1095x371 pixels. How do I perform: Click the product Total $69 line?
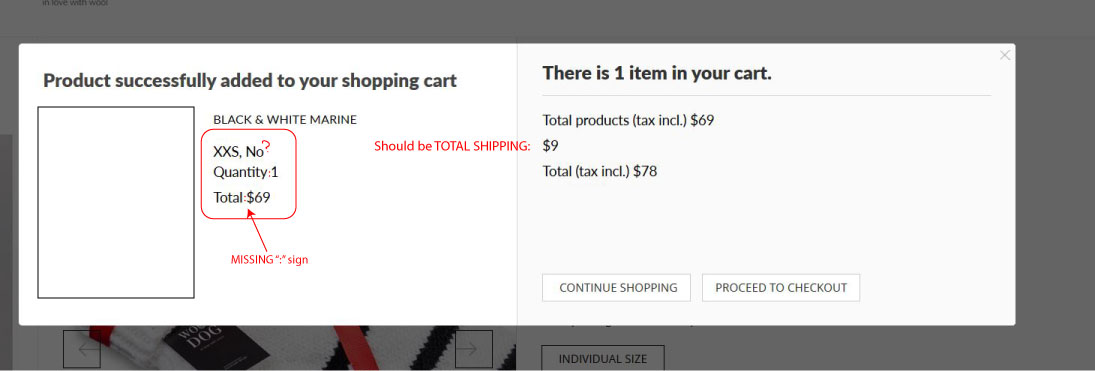(242, 197)
